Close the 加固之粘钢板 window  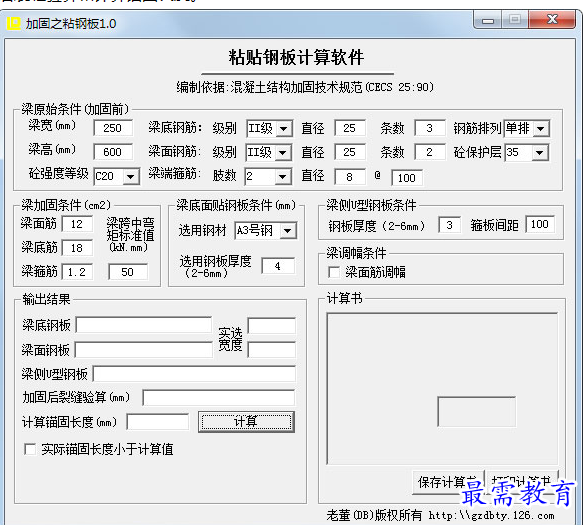553,20
